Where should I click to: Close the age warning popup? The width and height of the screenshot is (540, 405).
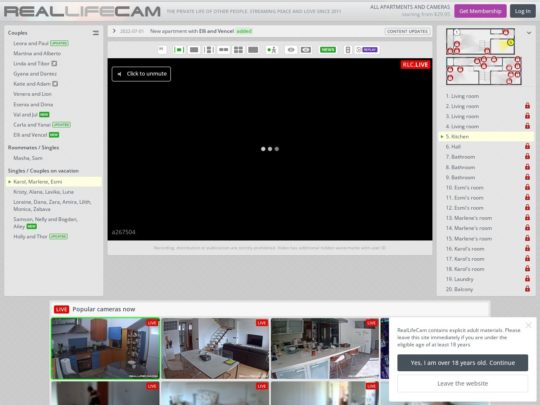click(x=529, y=325)
